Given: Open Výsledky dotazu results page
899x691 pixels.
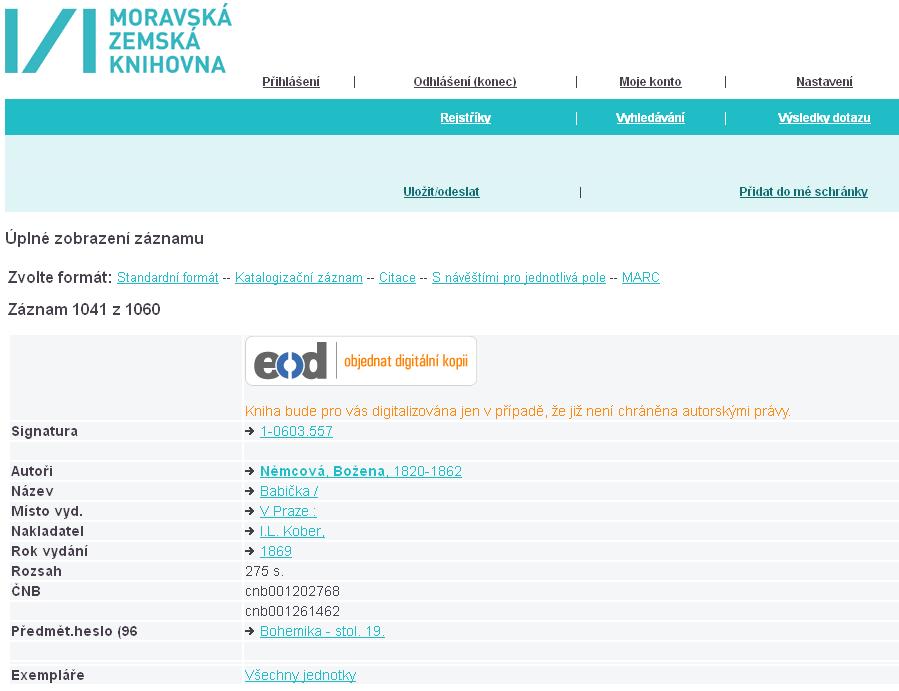Looking at the screenshot, I should click(x=824, y=118).
